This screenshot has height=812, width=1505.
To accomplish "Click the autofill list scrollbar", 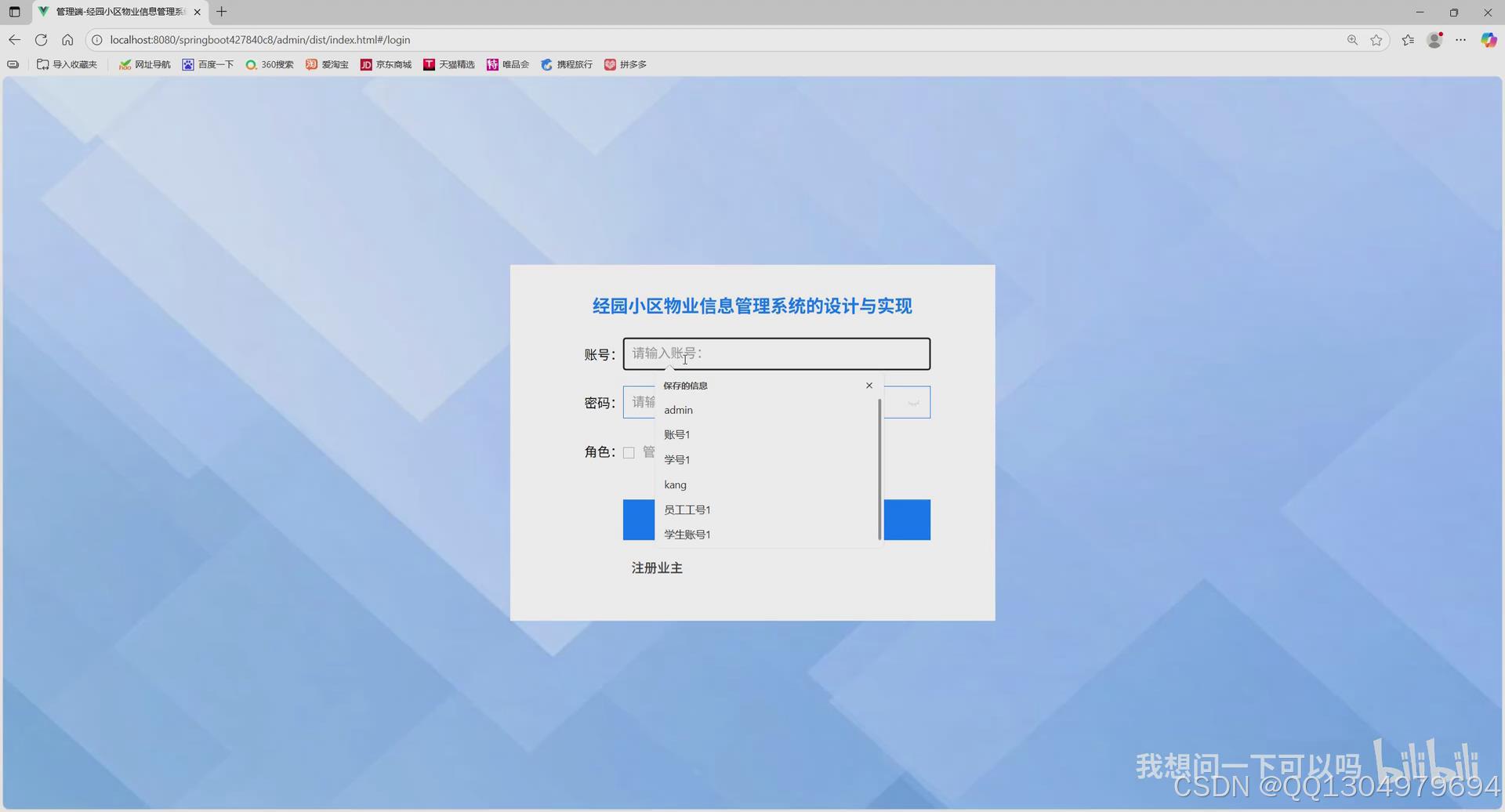I will (879, 469).
